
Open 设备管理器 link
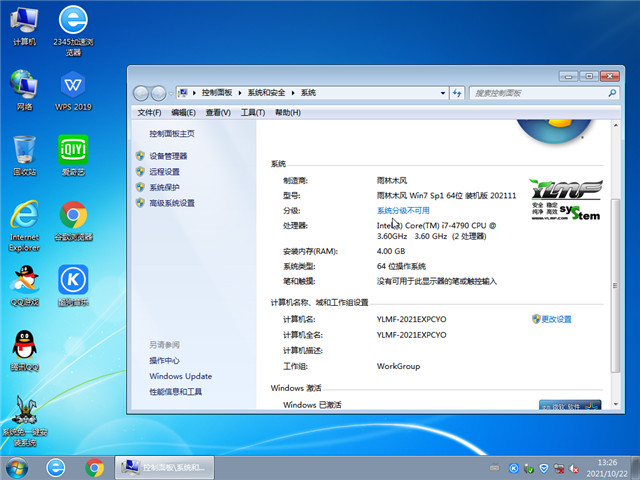pos(168,156)
